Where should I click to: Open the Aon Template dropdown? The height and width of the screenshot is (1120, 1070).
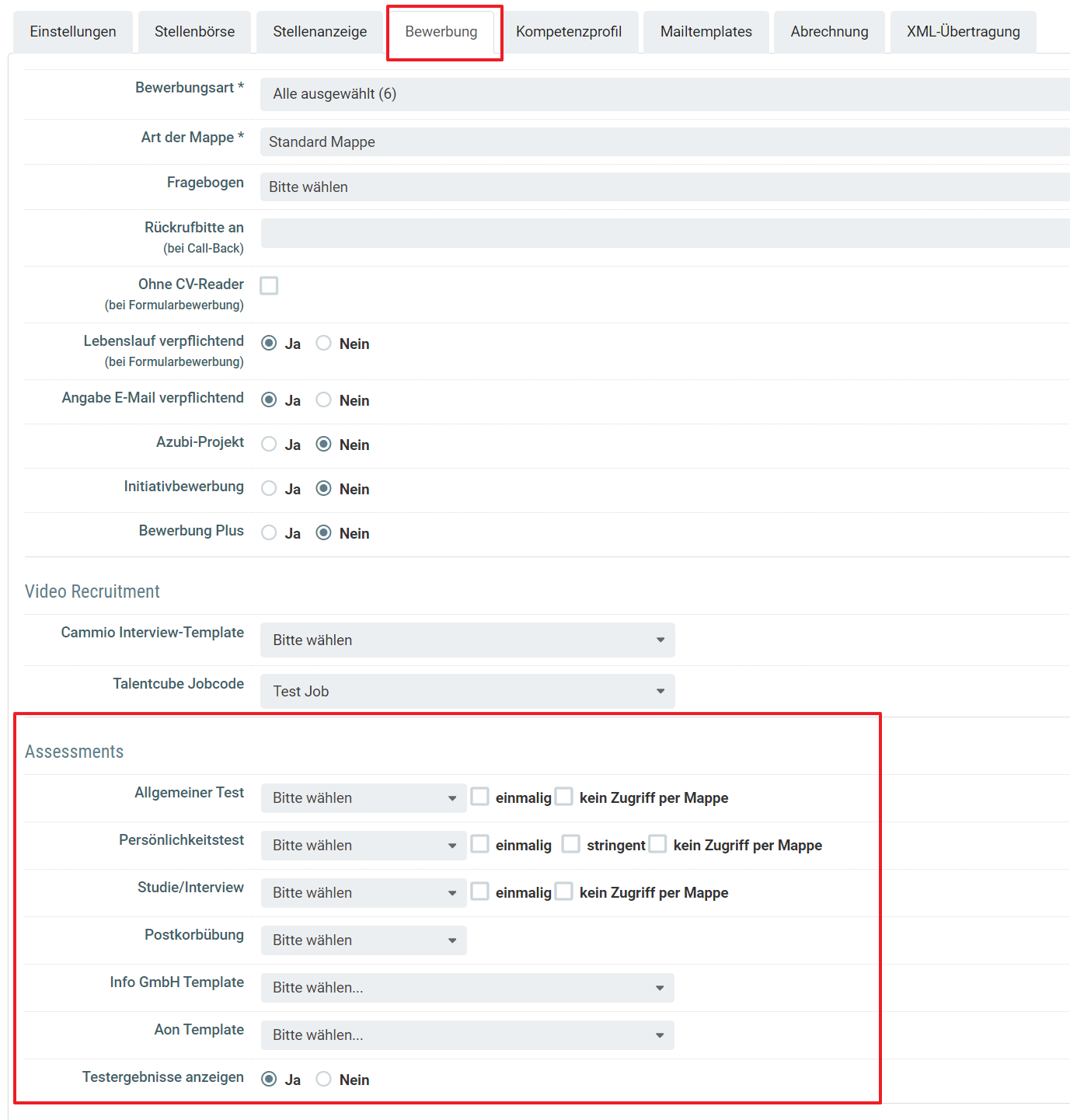(x=468, y=1035)
